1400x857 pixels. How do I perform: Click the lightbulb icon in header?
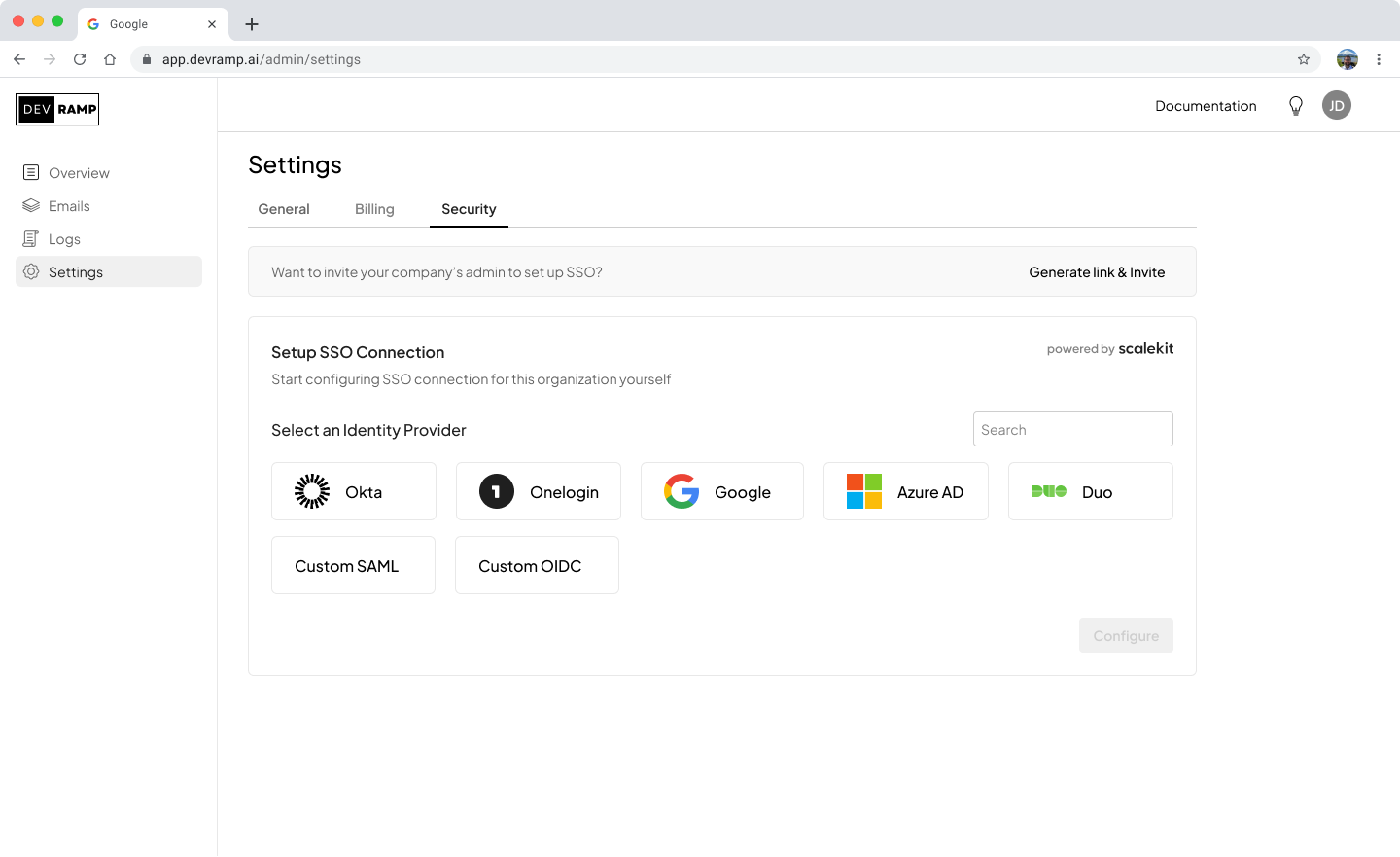(1296, 106)
